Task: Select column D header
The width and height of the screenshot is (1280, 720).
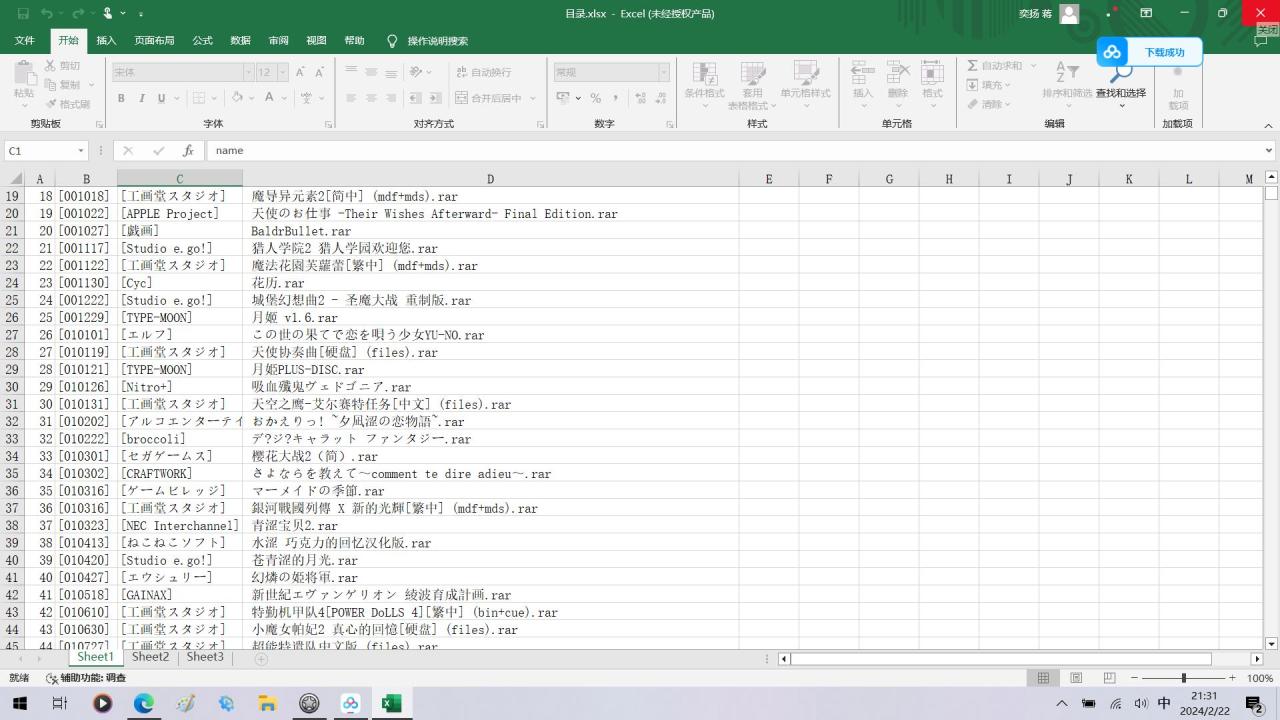Action: click(x=490, y=179)
